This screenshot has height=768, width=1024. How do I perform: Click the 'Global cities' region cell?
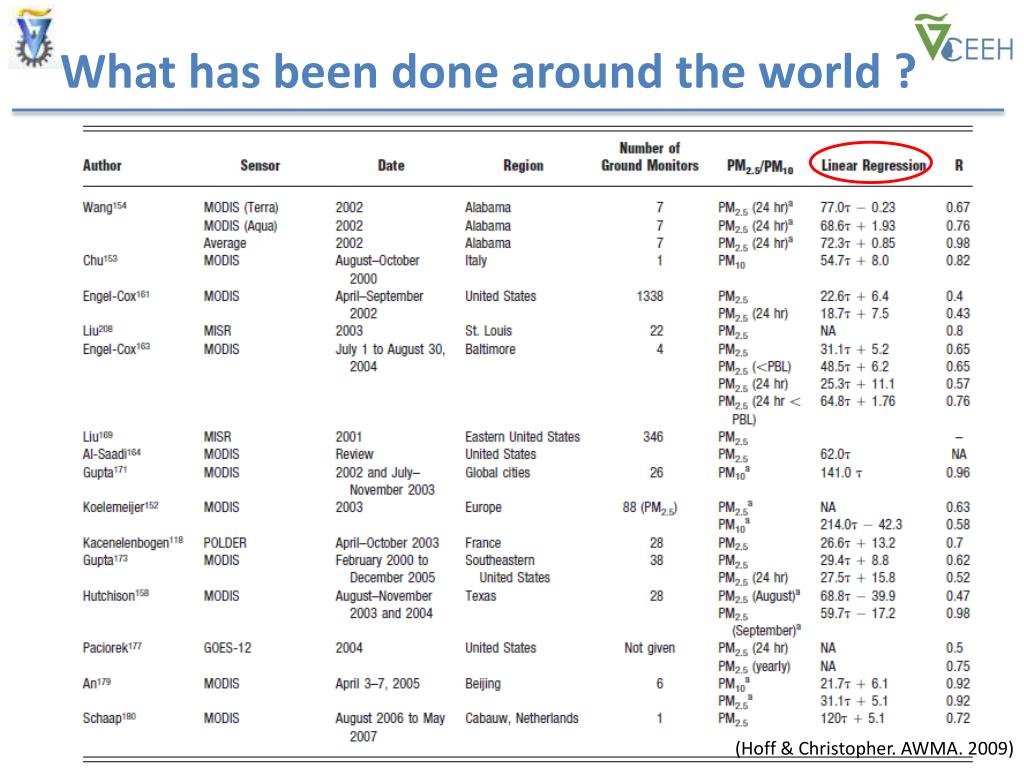[498, 472]
